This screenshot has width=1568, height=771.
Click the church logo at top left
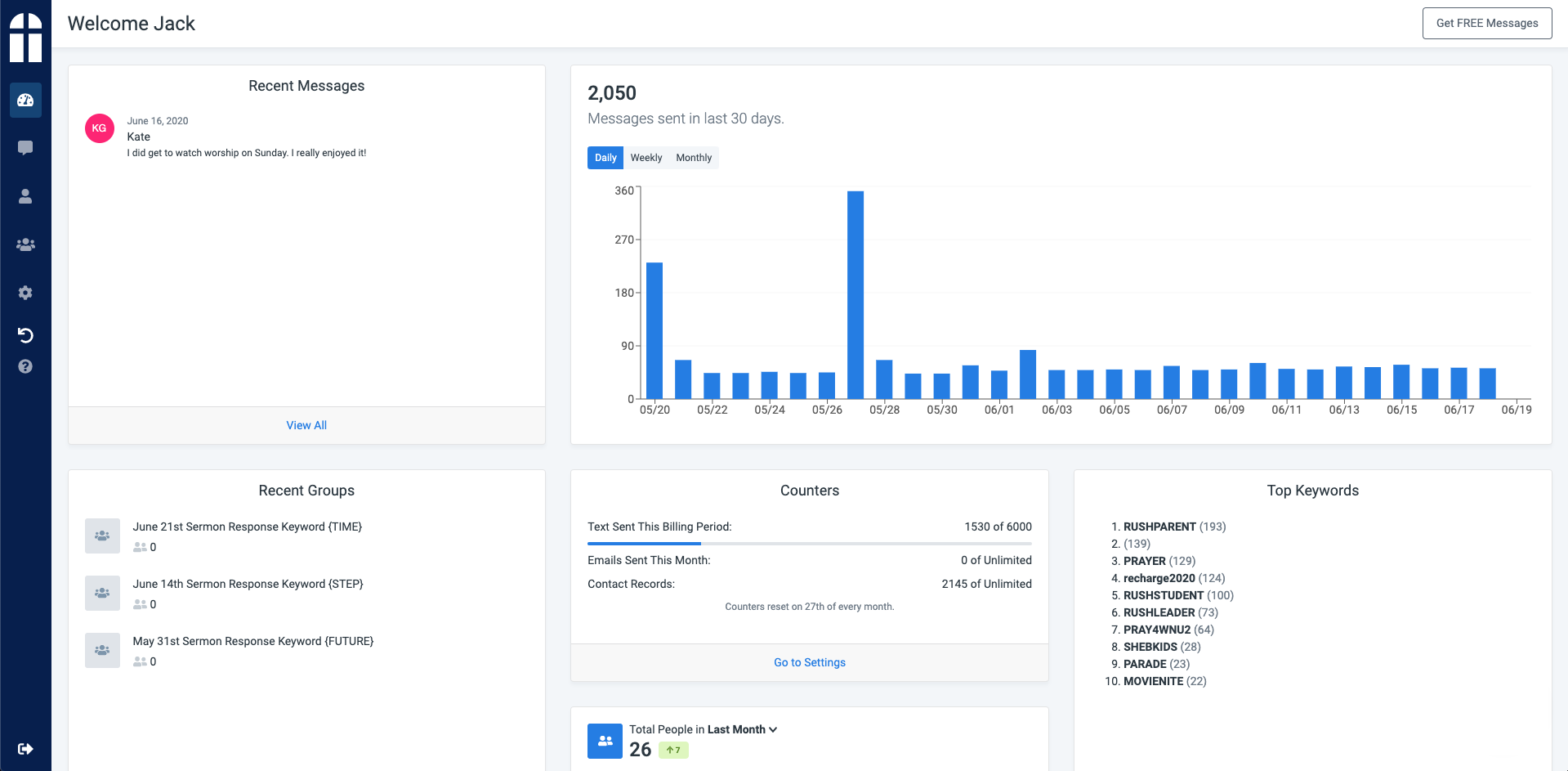25,38
